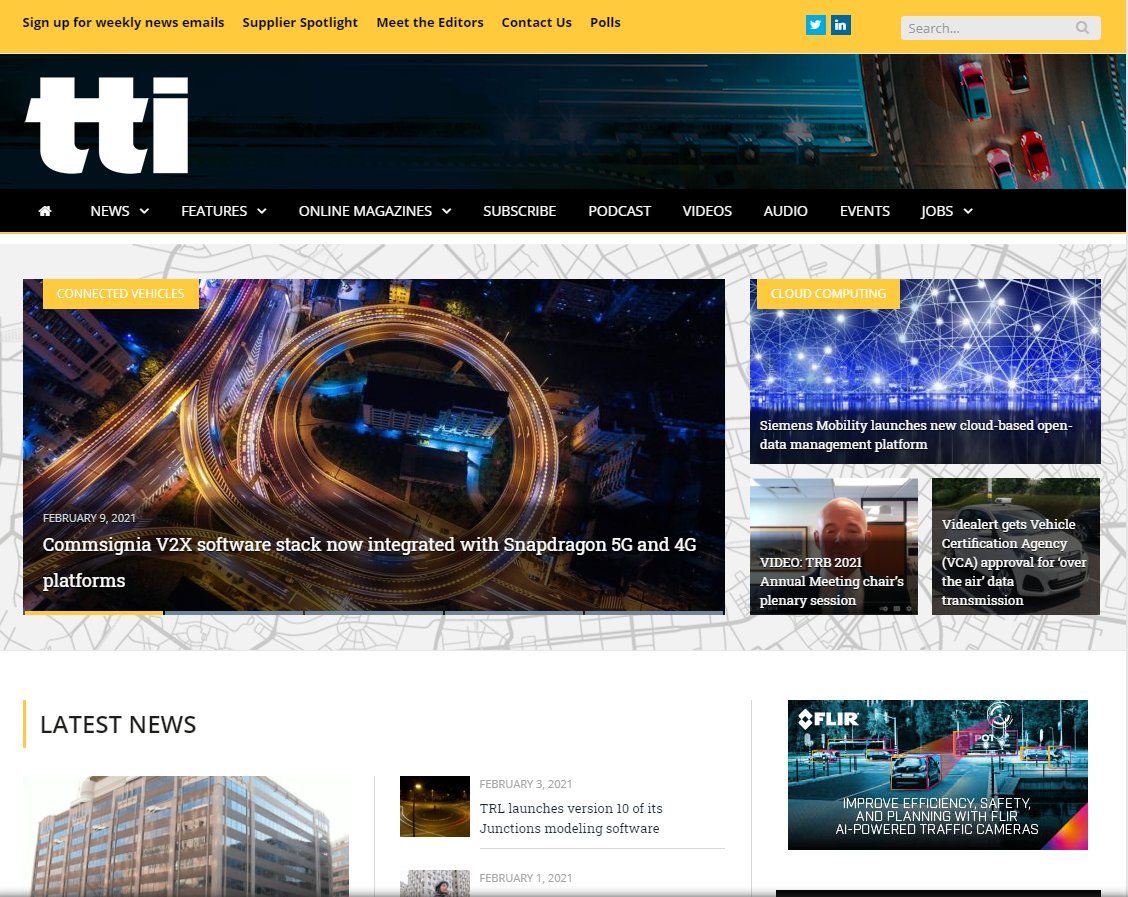Click the FEBRUARY 9, 2021 date text

(89, 518)
